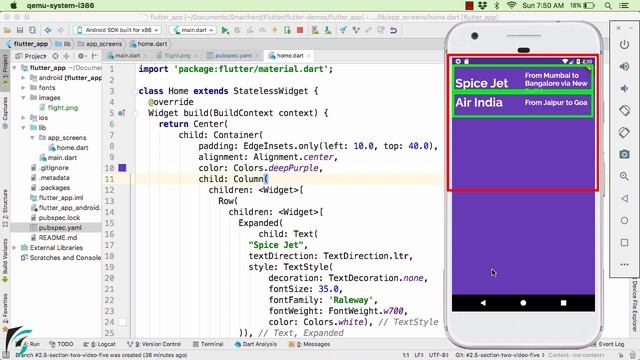Click emulator sidebar Back triangle
Image resolution: width=640 pixels, height=360 pixels.
pyautogui.click(x=624, y=198)
